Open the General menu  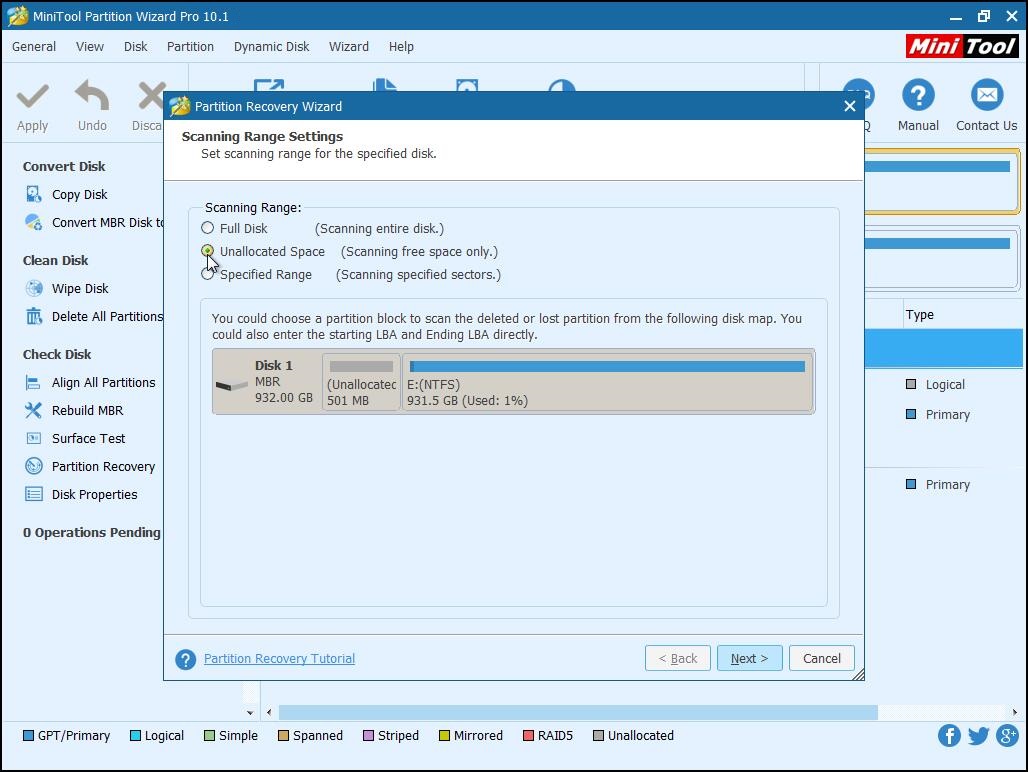pyautogui.click(x=34, y=47)
